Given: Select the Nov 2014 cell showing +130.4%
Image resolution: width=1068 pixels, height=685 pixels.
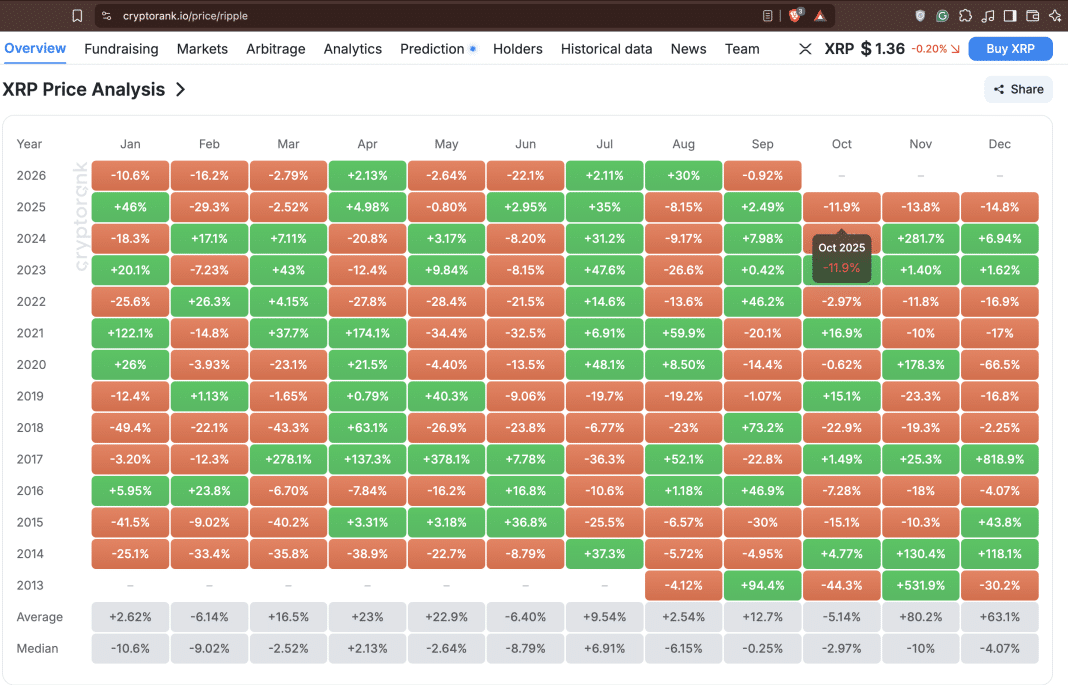Looking at the screenshot, I should (920, 554).
